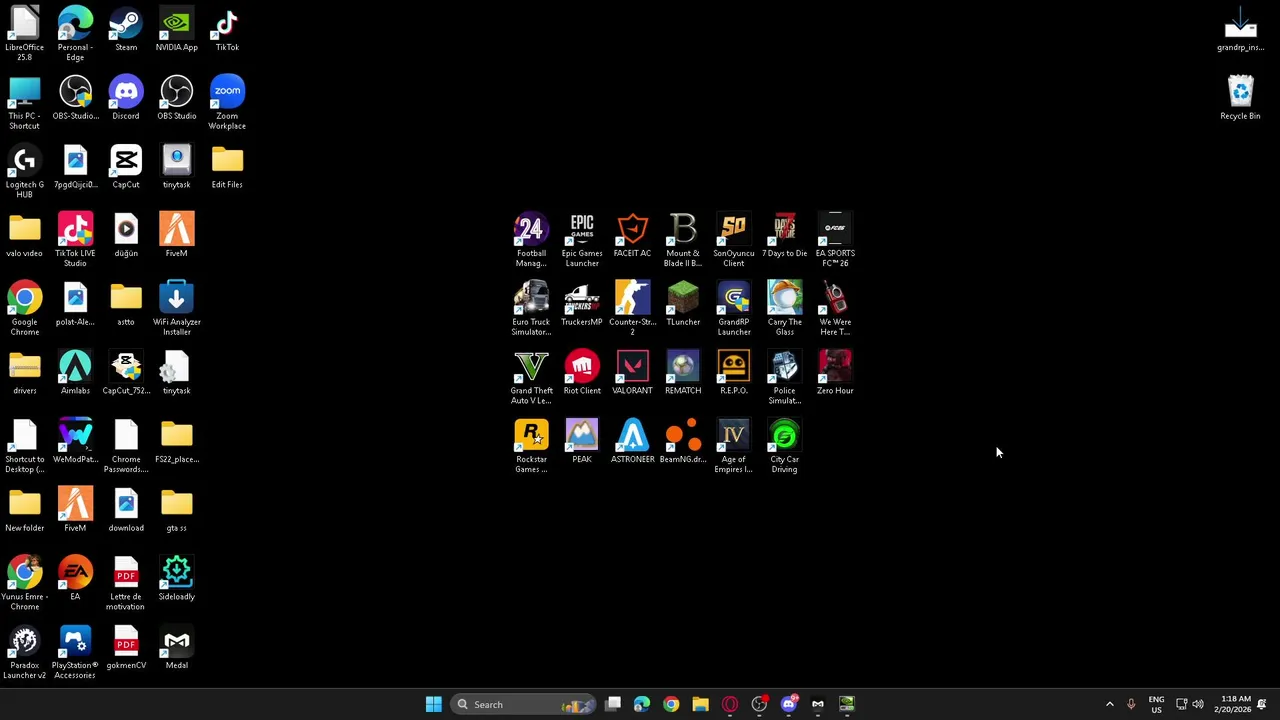Click the taskbar Search box
Image resolution: width=1280 pixels, height=720 pixels.
tap(522, 704)
